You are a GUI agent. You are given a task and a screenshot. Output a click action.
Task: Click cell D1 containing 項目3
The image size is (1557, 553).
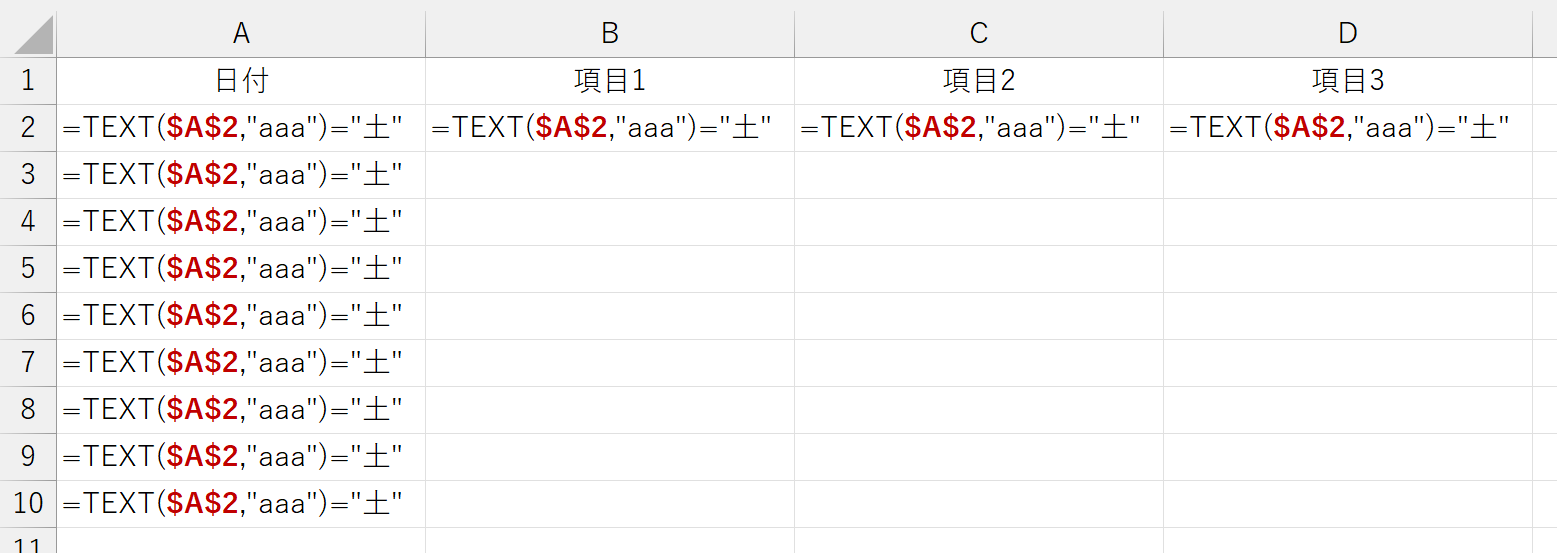point(1348,81)
